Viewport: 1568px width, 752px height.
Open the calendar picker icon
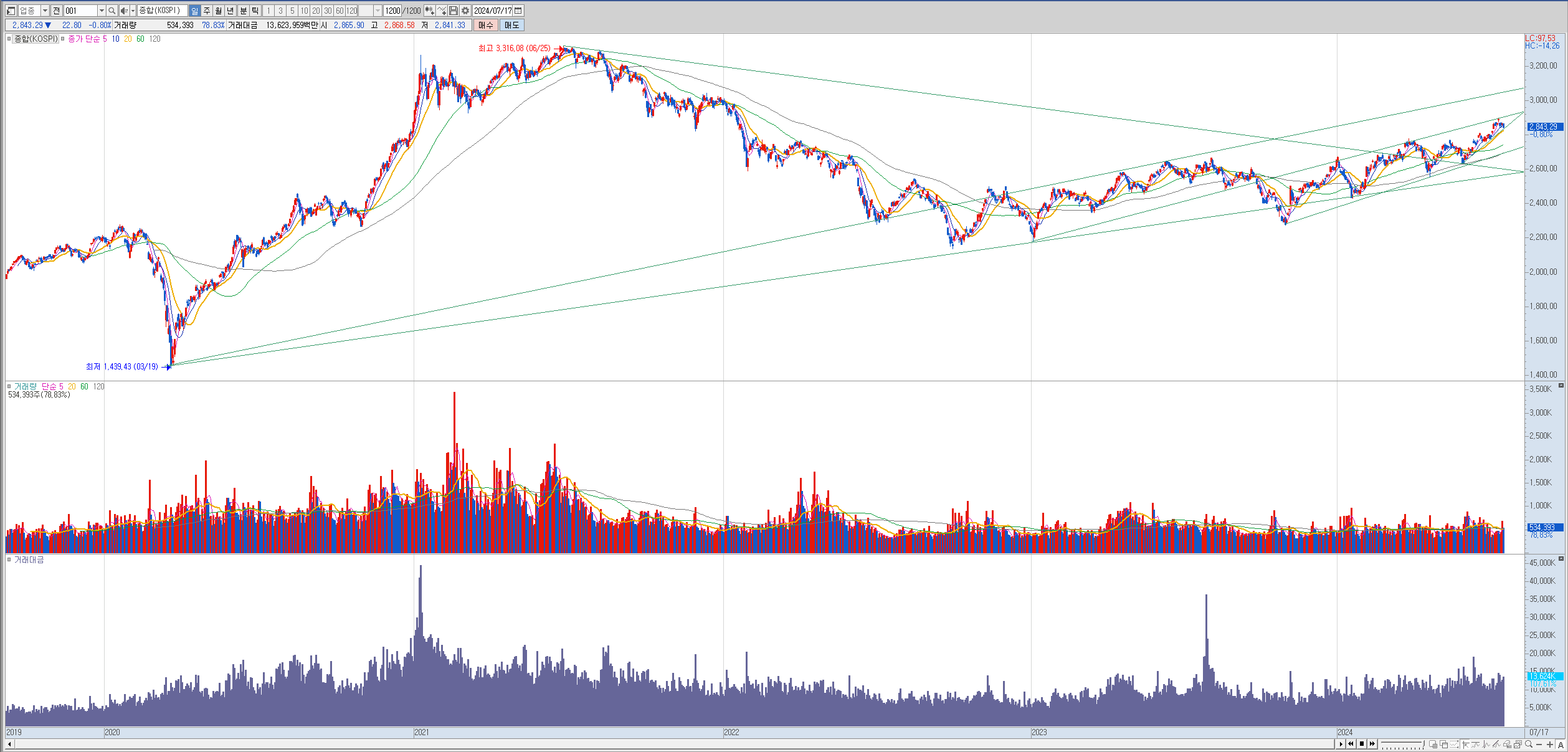[x=518, y=11]
